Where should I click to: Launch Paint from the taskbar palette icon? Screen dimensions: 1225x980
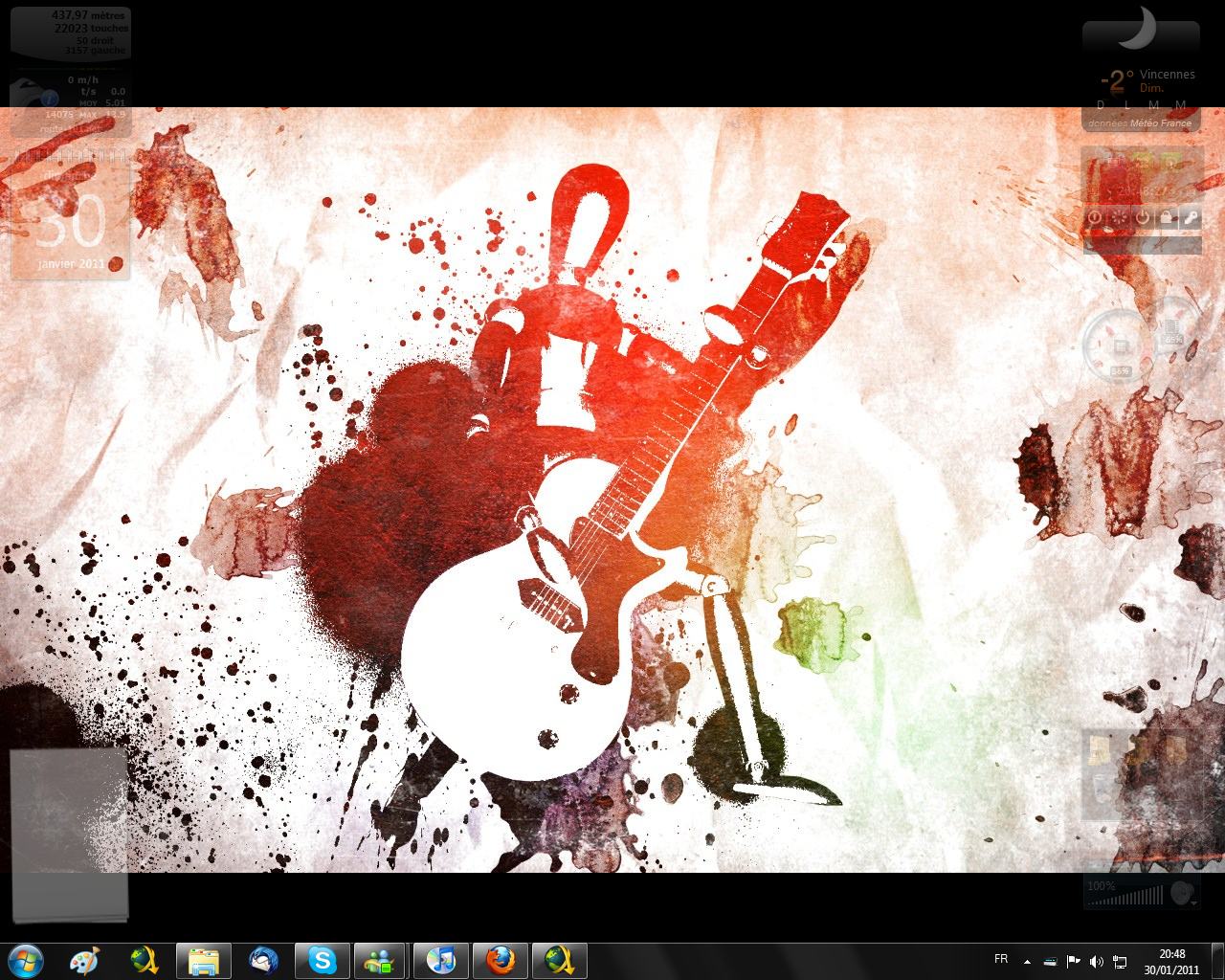(x=84, y=961)
